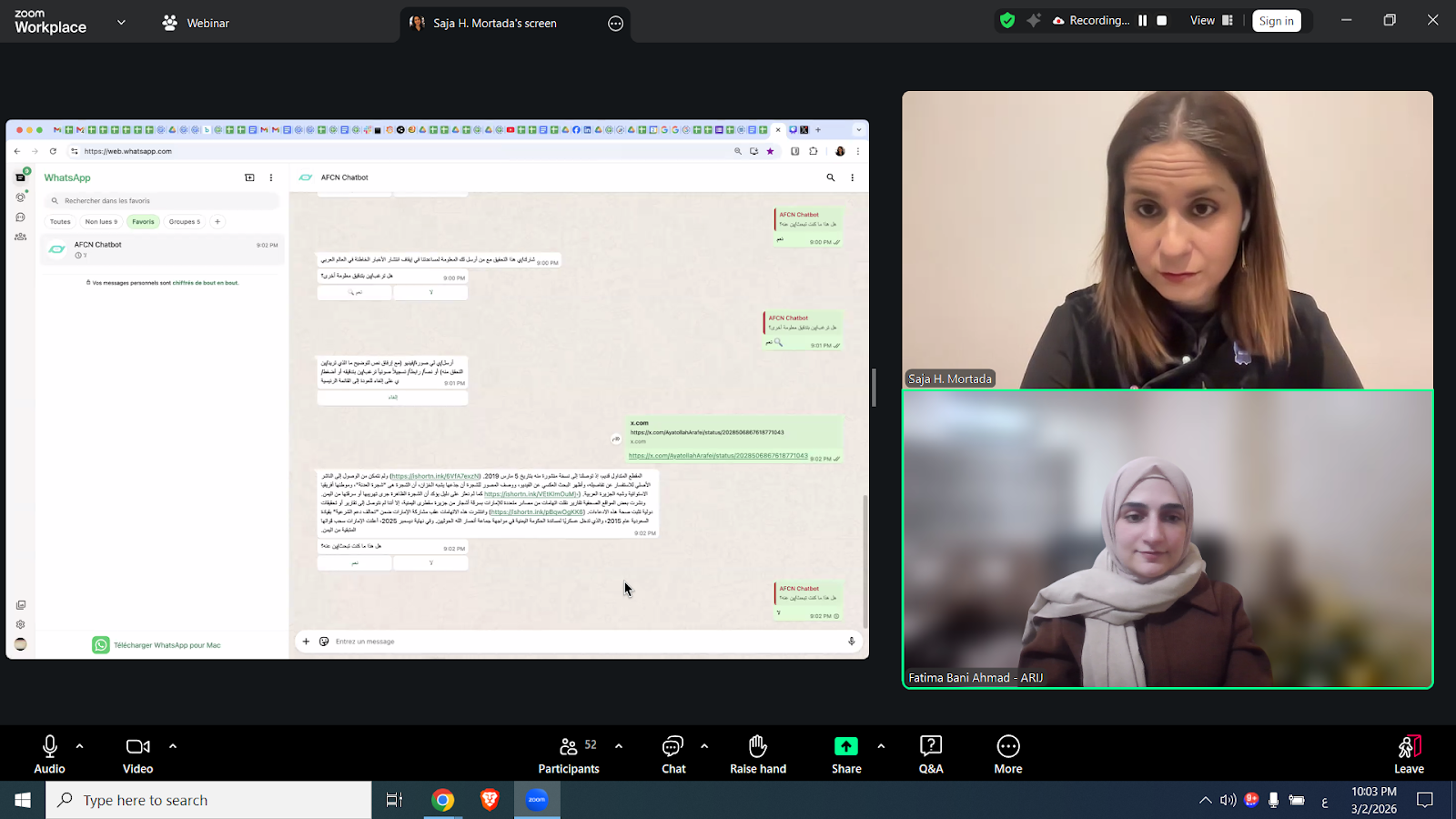Open WhatsApp settings gear icon
Screen dimensions: 1456x819
pos(21,624)
